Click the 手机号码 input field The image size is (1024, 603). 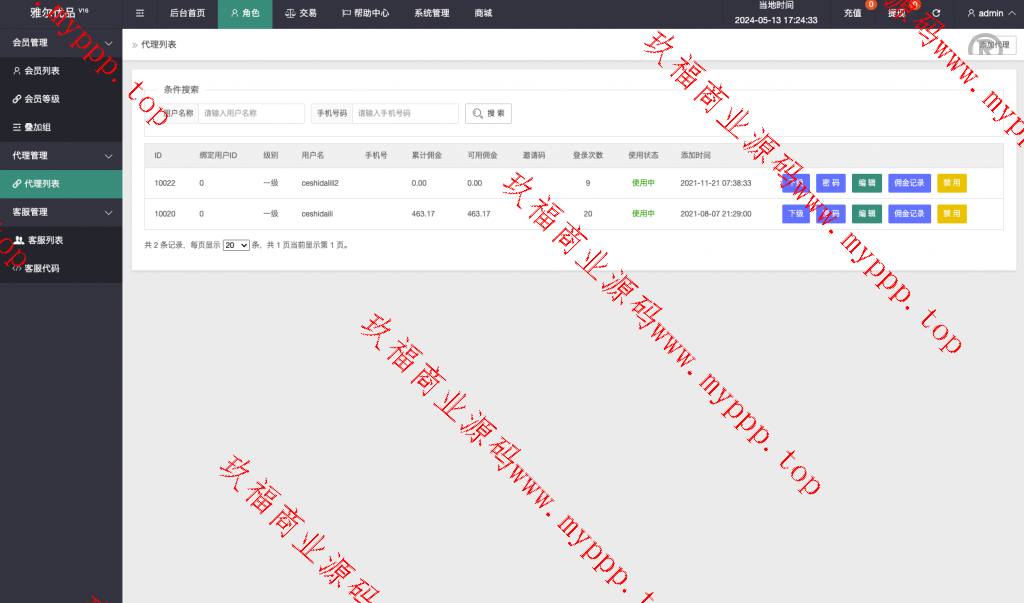(x=405, y=114)
